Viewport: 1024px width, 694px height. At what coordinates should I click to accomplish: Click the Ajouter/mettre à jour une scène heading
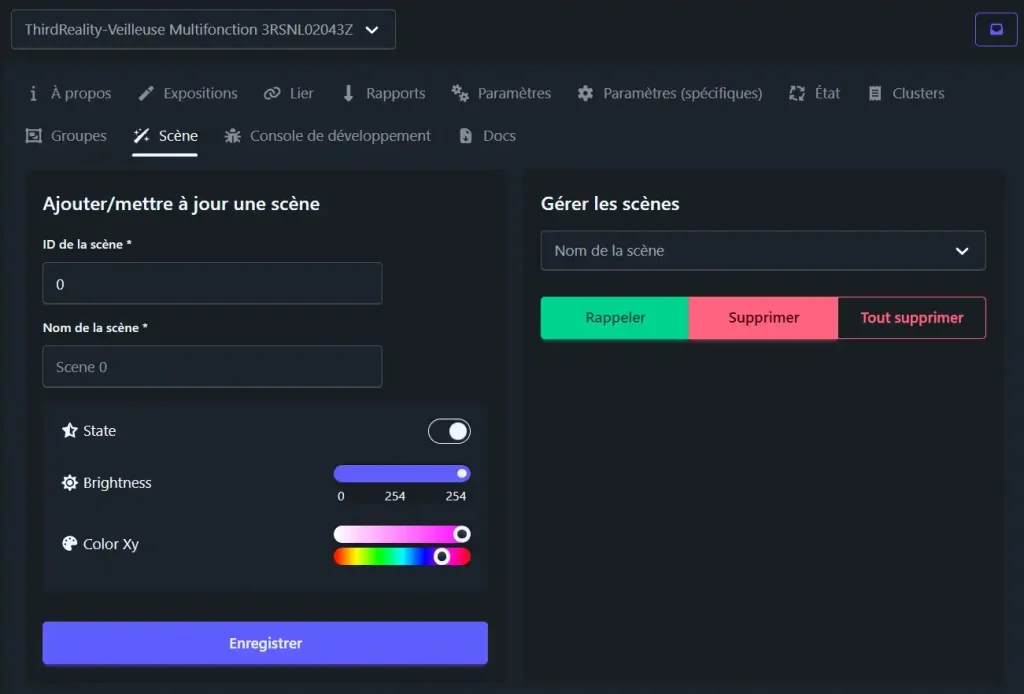tap(181, 204)
